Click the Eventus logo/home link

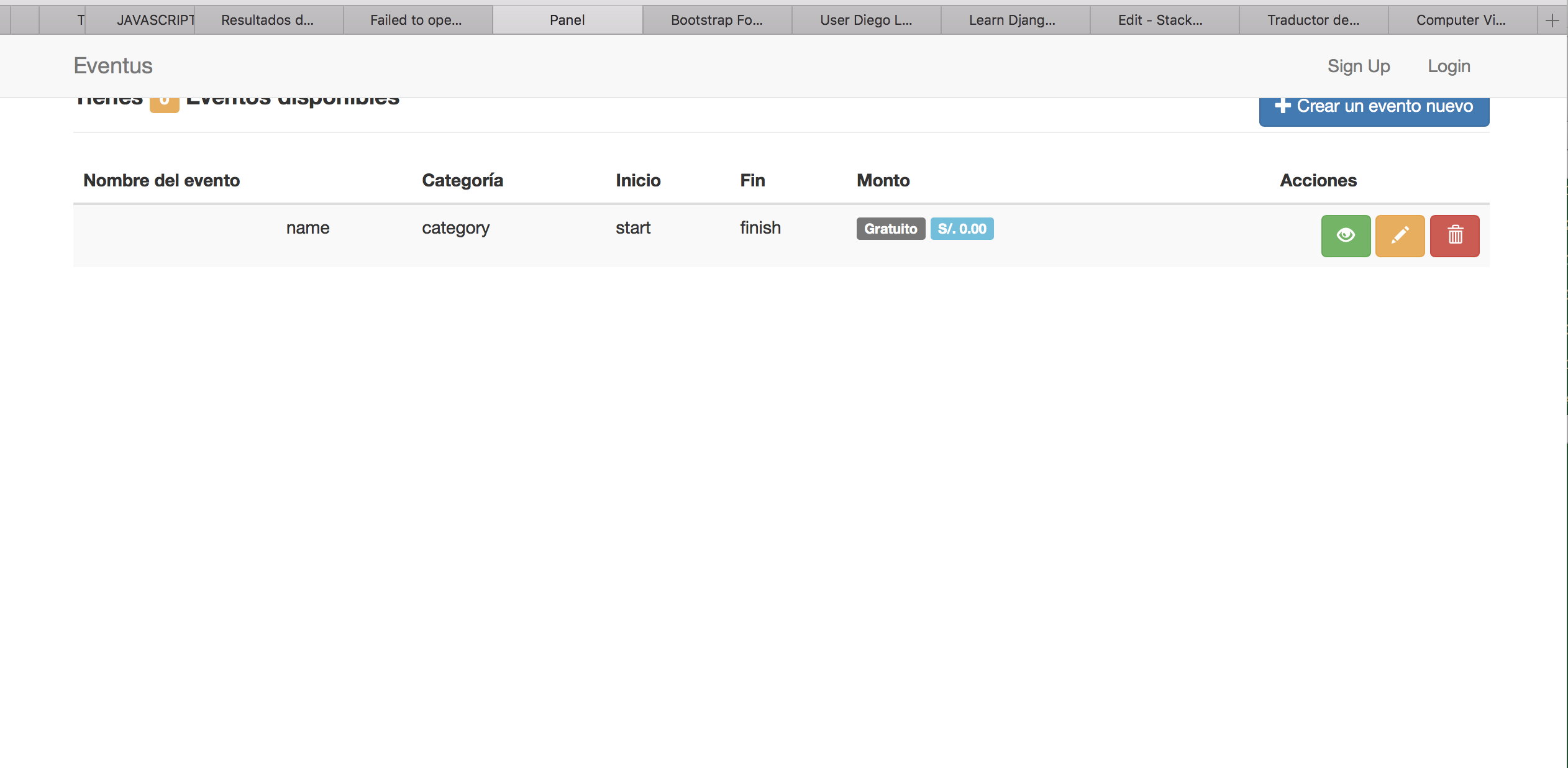pyautogui.click(x=112, y=65)
